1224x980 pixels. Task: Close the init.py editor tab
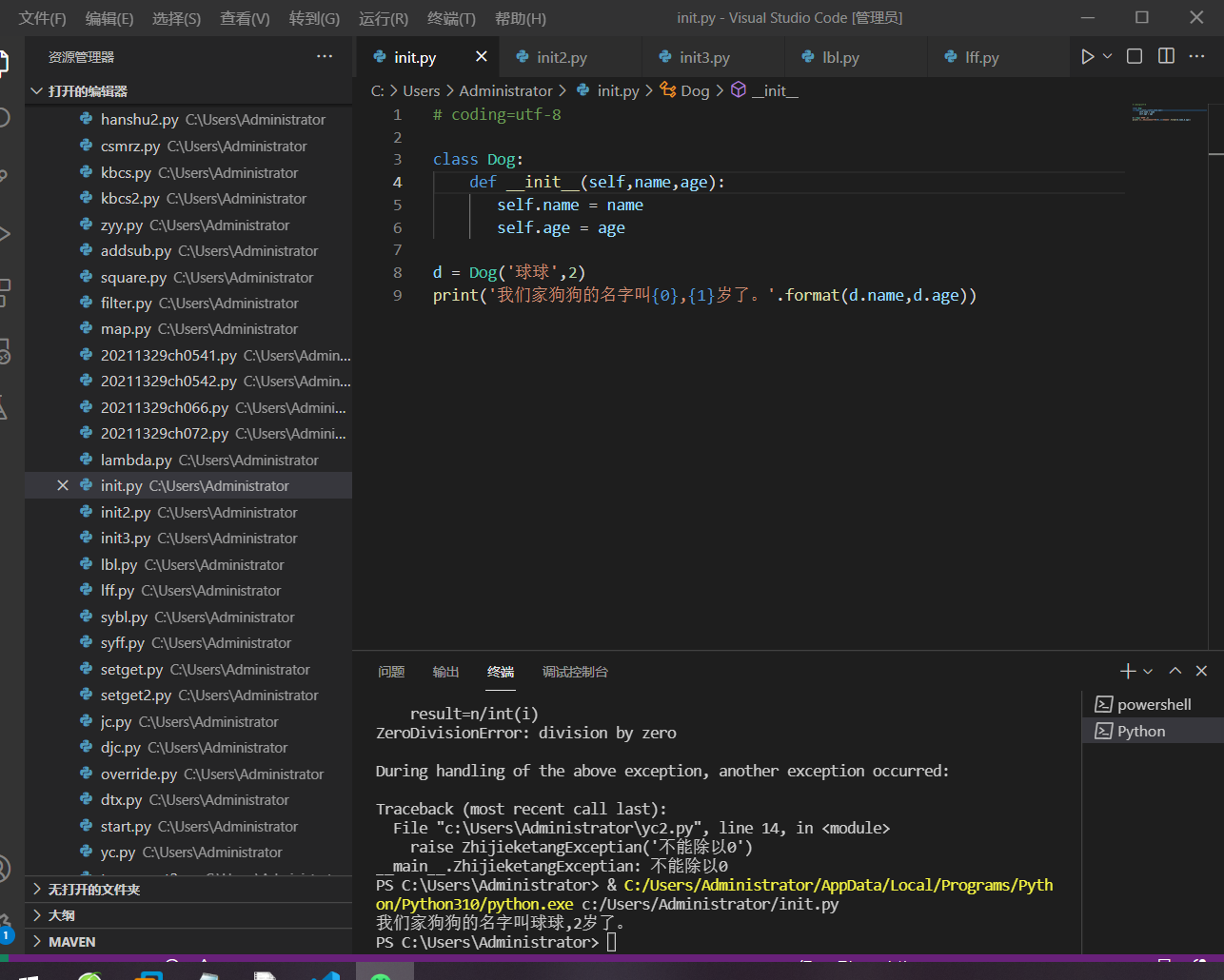click(482, 57)
